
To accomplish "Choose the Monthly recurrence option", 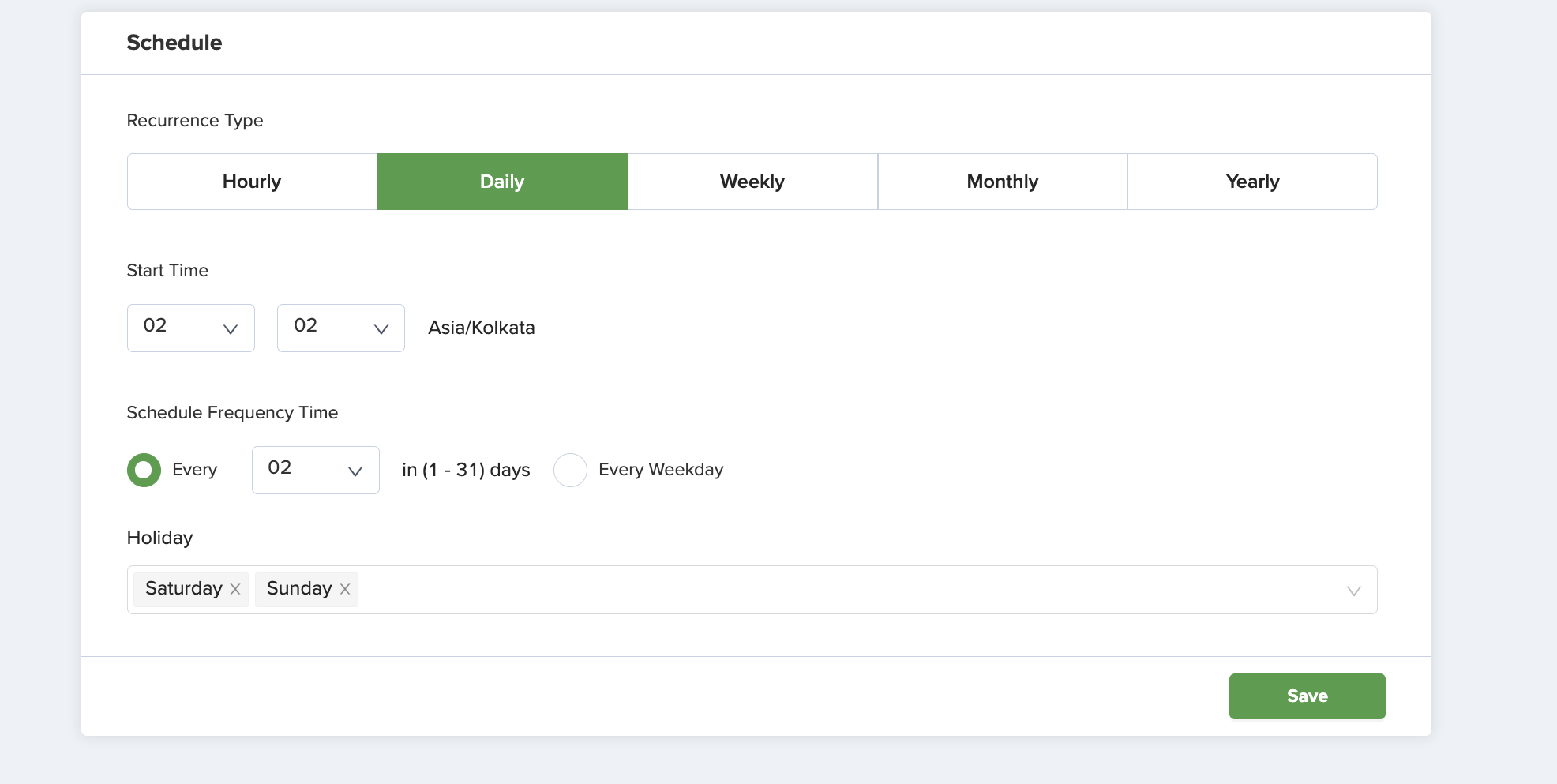I will pos(1003,182).
